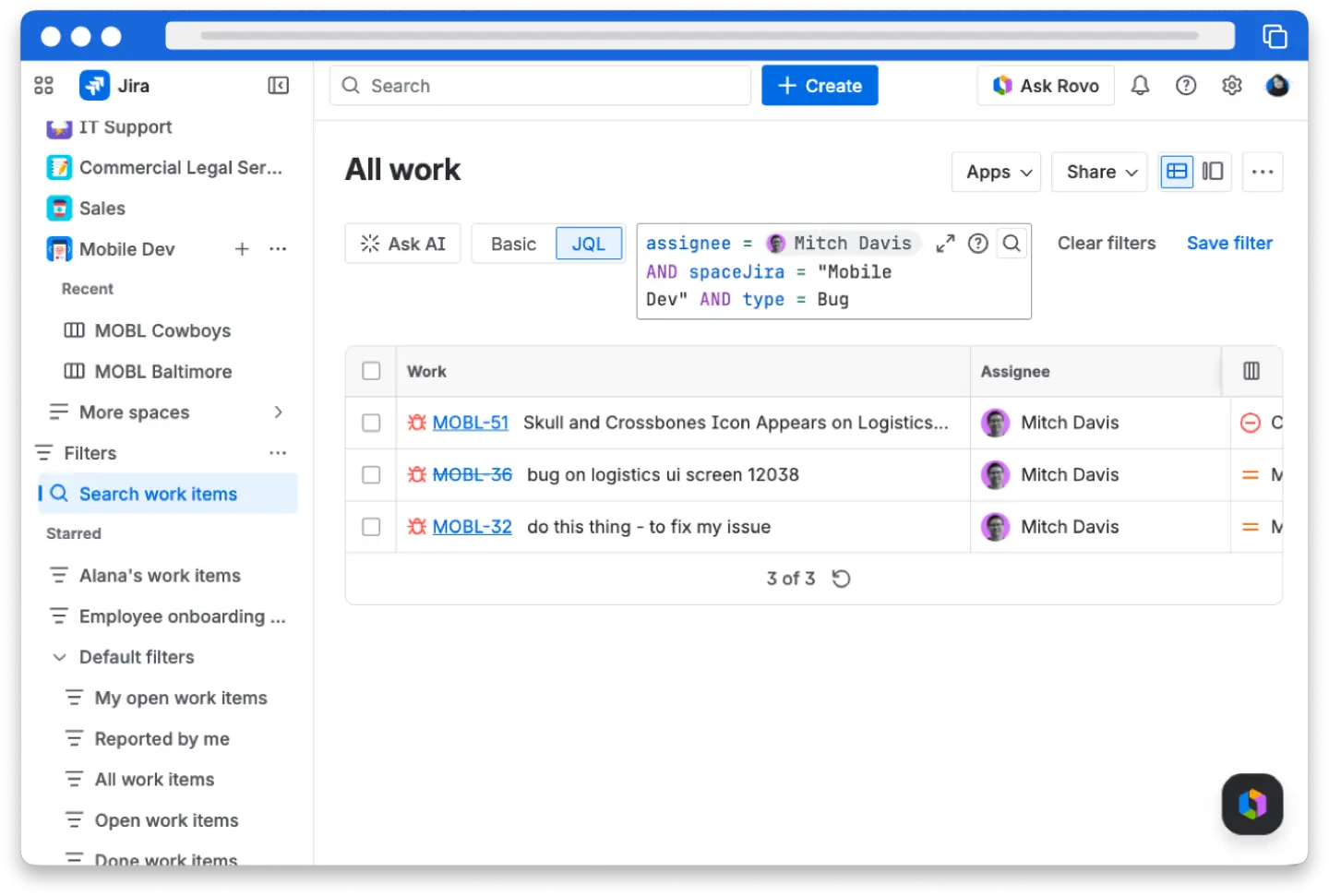1329x896 pixels.
Task: Check the MOBL-51 row checkbox
Action: (371, 423)
